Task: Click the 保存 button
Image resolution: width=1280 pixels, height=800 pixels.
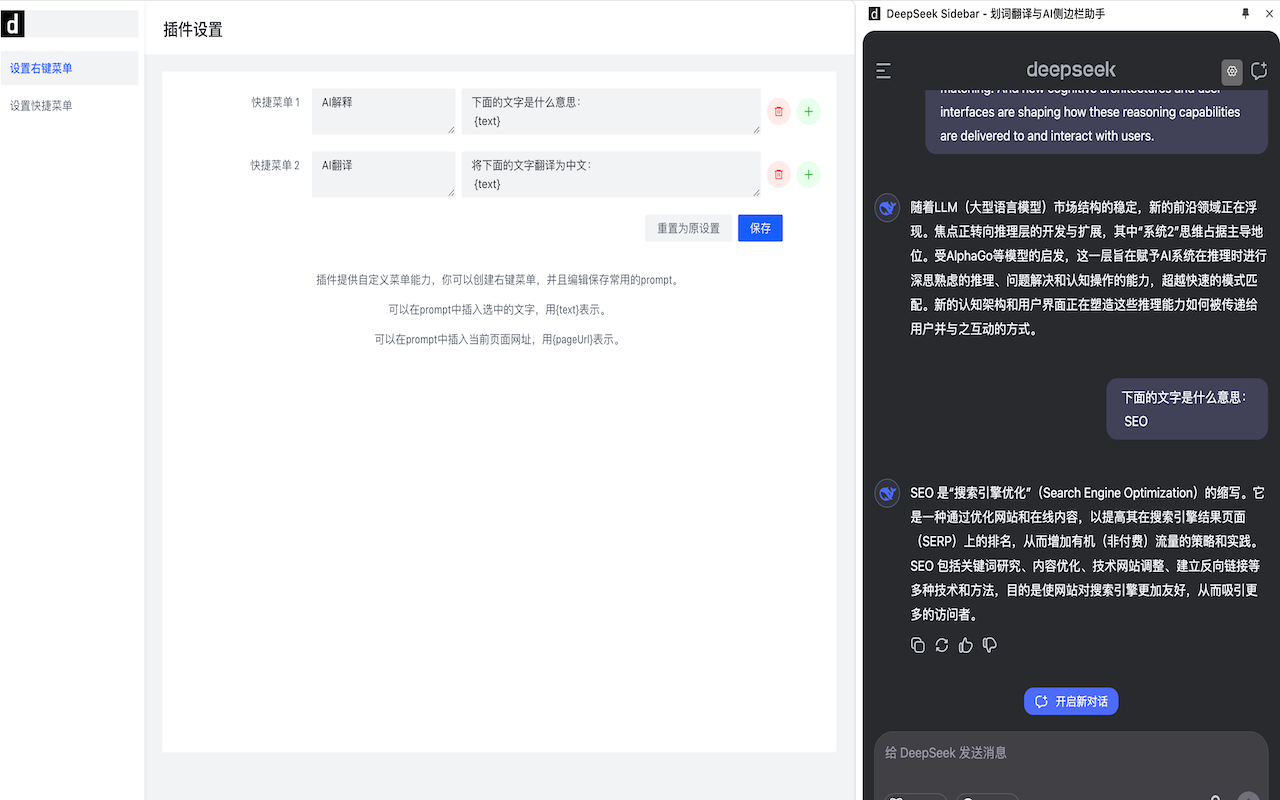Action: [x=760, y=228]
